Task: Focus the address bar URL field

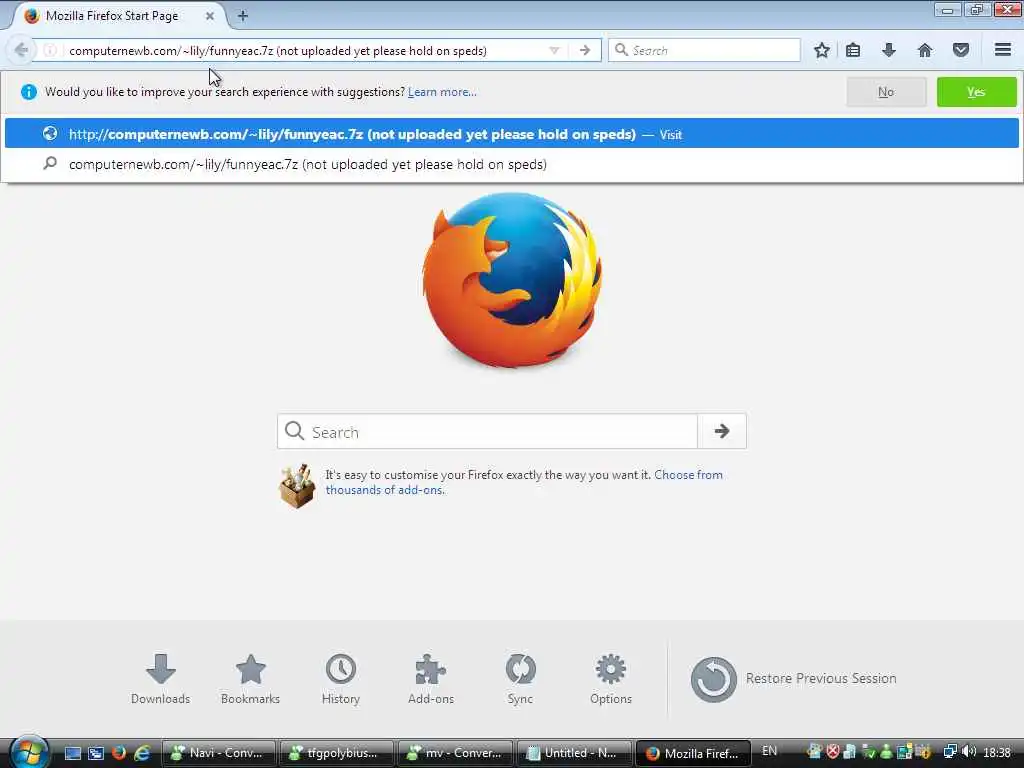Action: coord(300,50)
